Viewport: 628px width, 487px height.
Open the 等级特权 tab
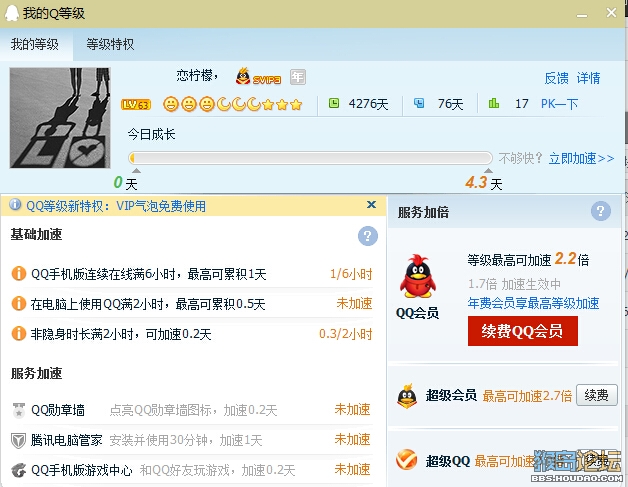110,44
